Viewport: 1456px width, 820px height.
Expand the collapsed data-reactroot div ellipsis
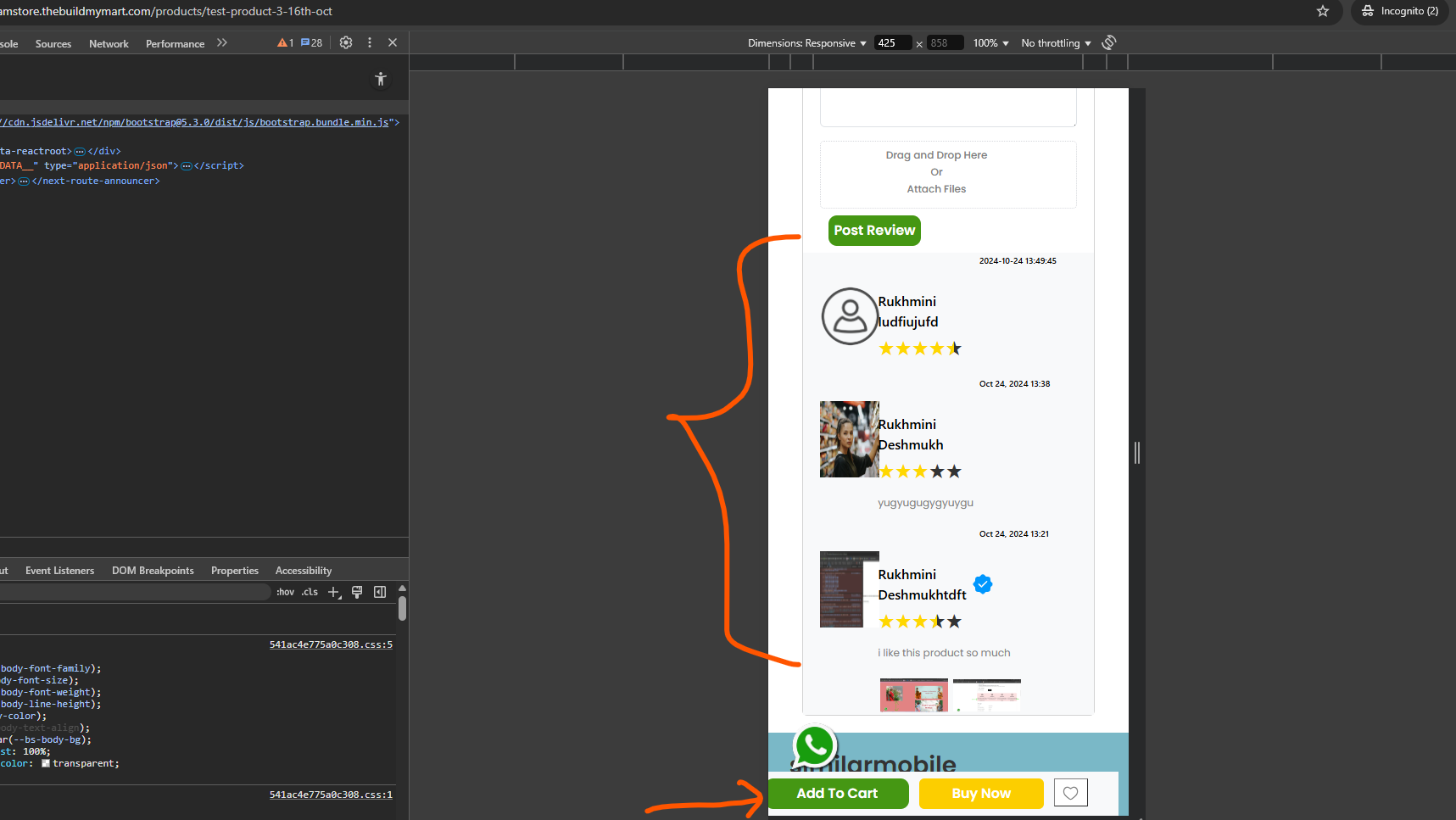click(80, 152)
